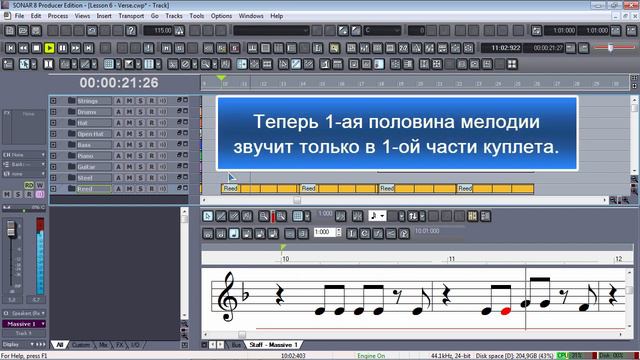This screenshot has width=640, height=360.
Task: Click the Go to Start transport button
Action: [10, 48]
